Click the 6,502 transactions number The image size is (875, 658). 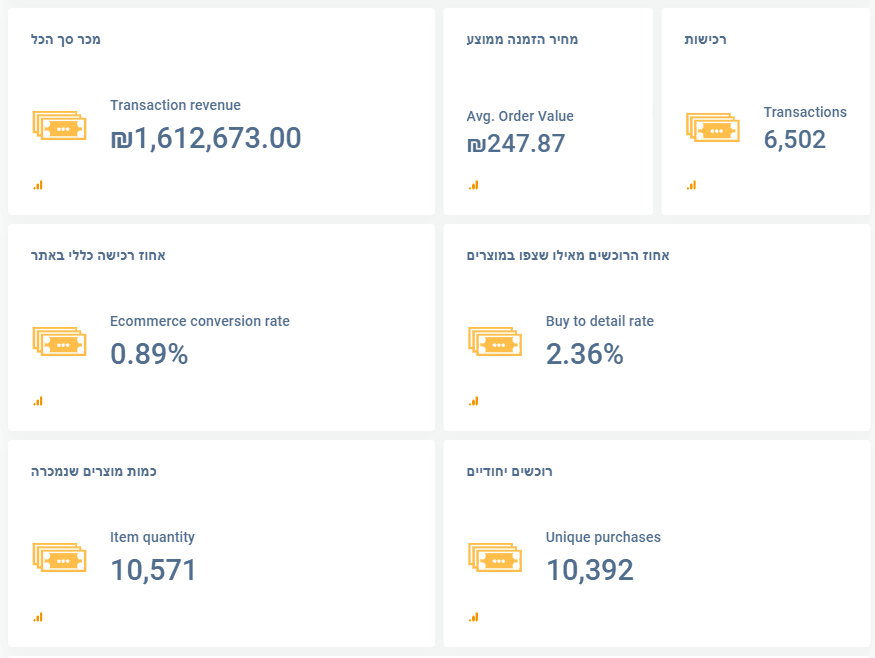(x=795, y=140)
